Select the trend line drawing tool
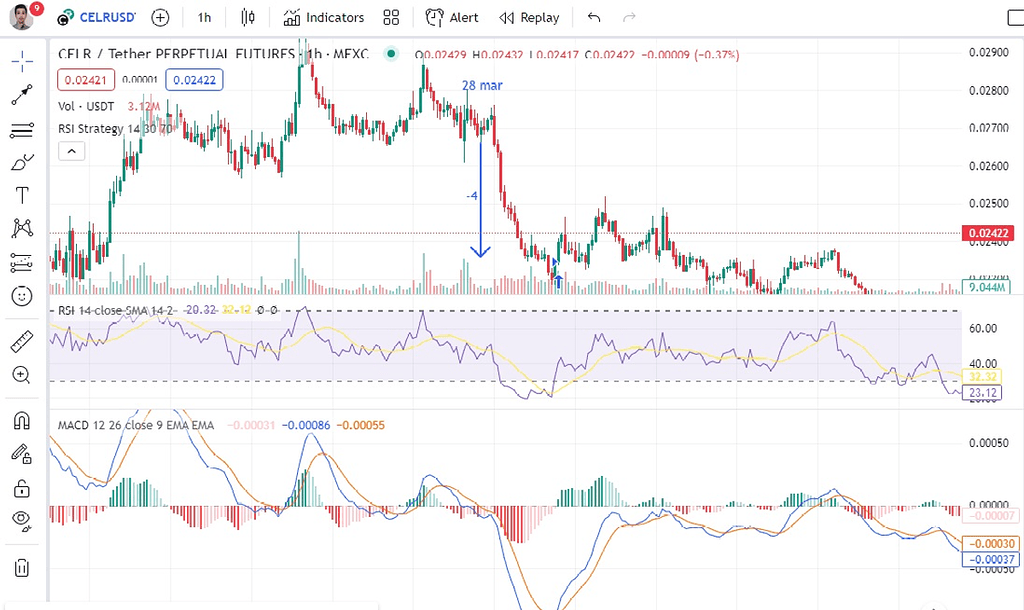The height and width of the screenshot is (610, 1024). pyautogui.click(x=22, y=96)
